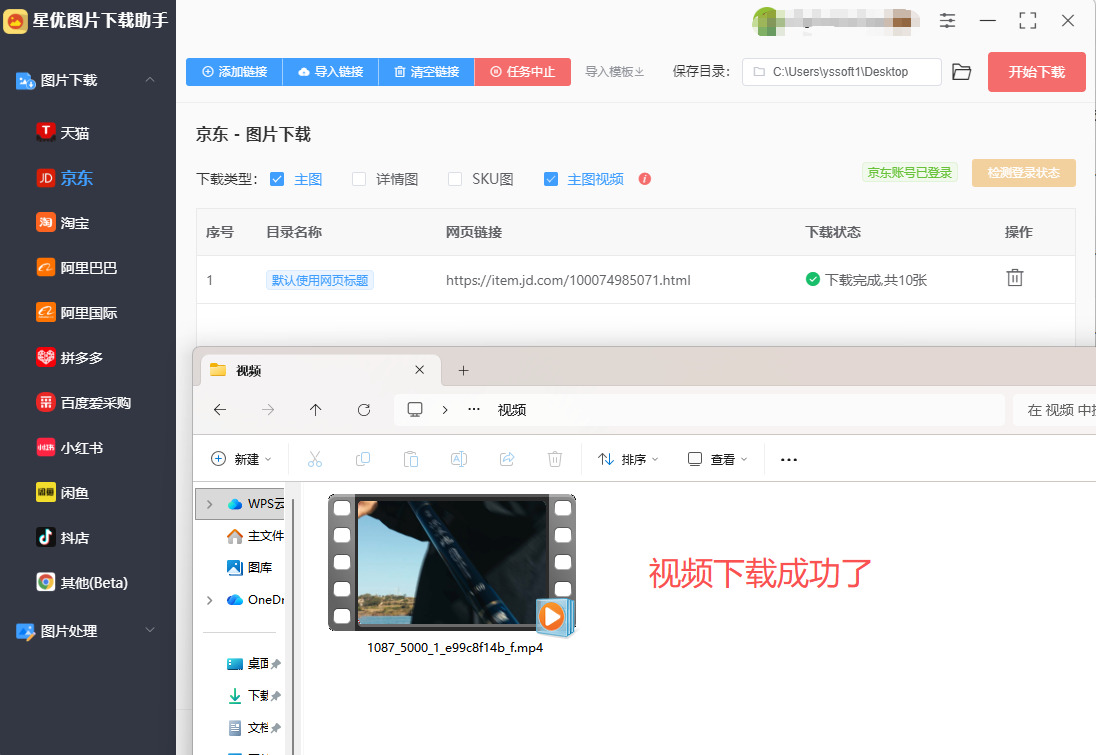Click the 清空链接 button

pyautogui.click(x=426, y=71)
